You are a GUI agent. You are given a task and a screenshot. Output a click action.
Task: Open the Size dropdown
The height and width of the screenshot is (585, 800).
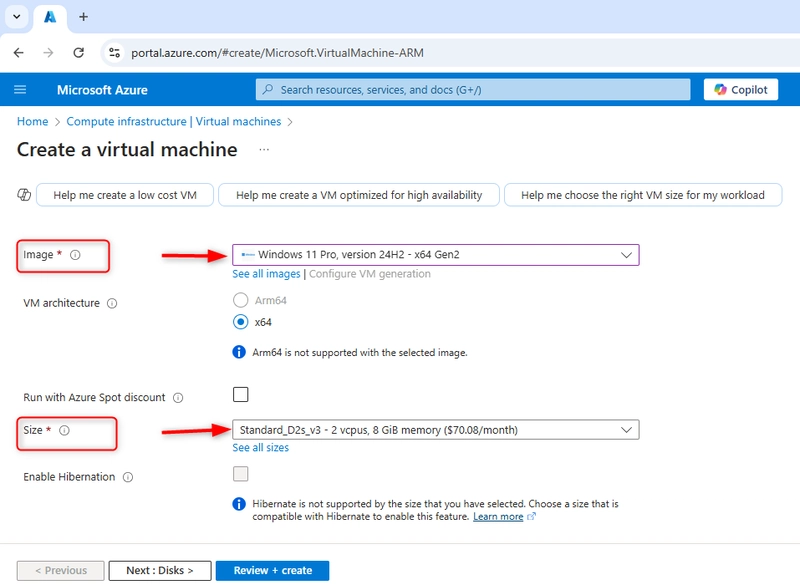click(x=435, y=430)
